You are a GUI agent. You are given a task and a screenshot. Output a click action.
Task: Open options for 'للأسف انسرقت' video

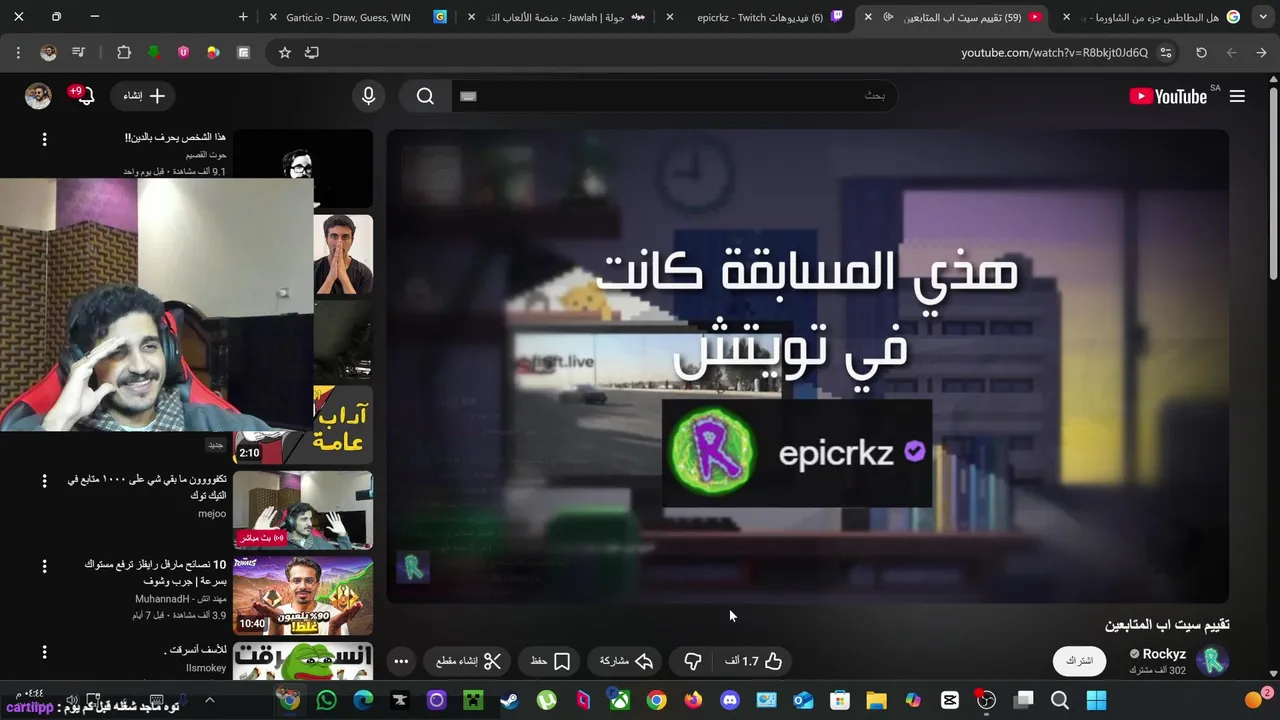[44, 652]
